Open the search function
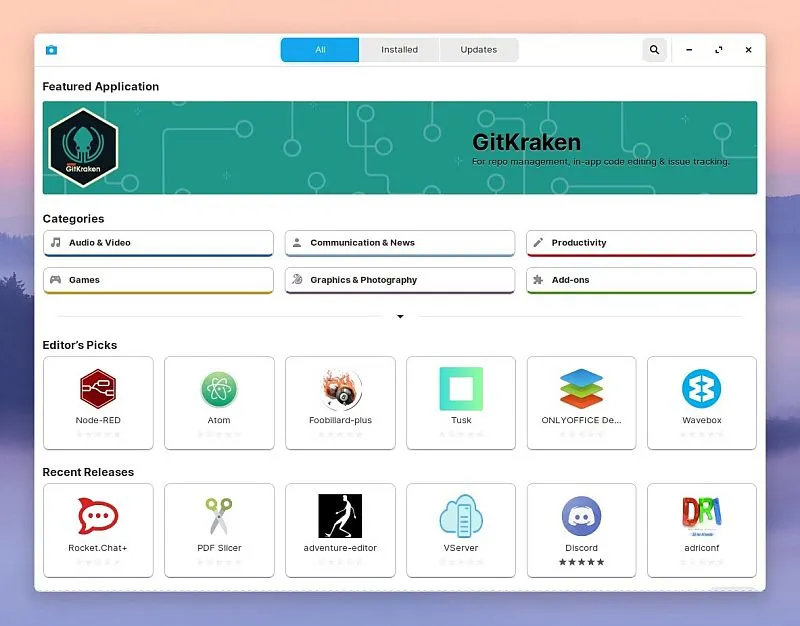The image size is (800, 626). (x=655, y=49)
